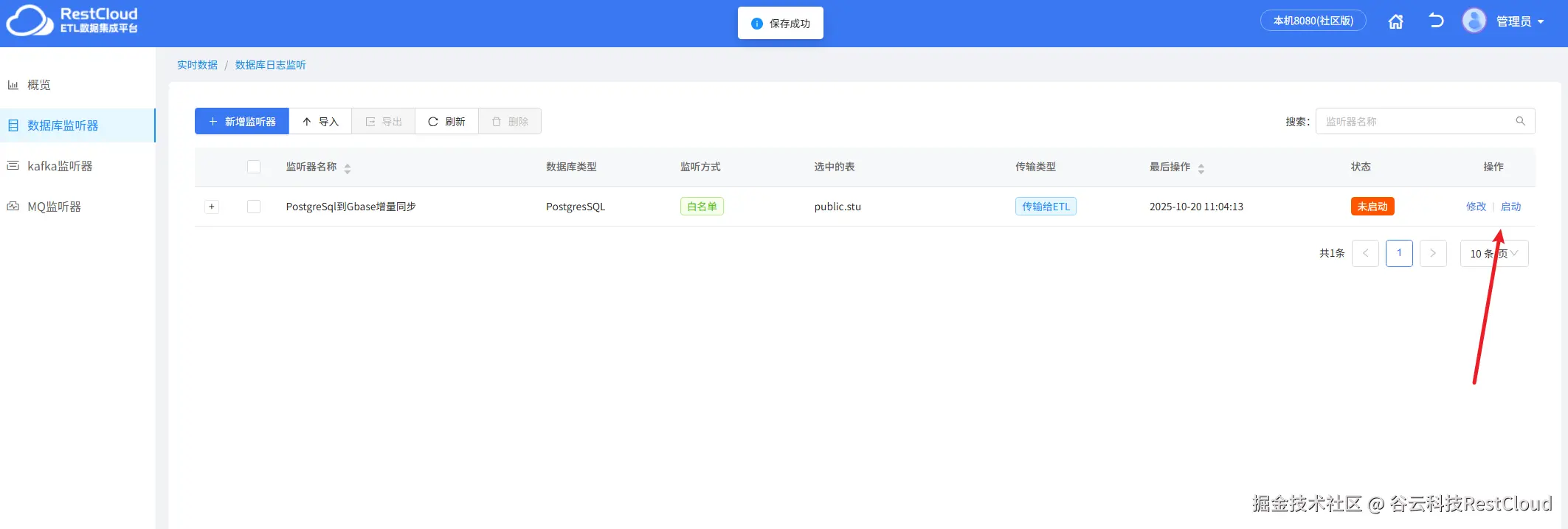The height and width of the screenshot is (529, 1568).
Task: Toggle the select-all checkbox in table header
Action: tap(254, 167)
